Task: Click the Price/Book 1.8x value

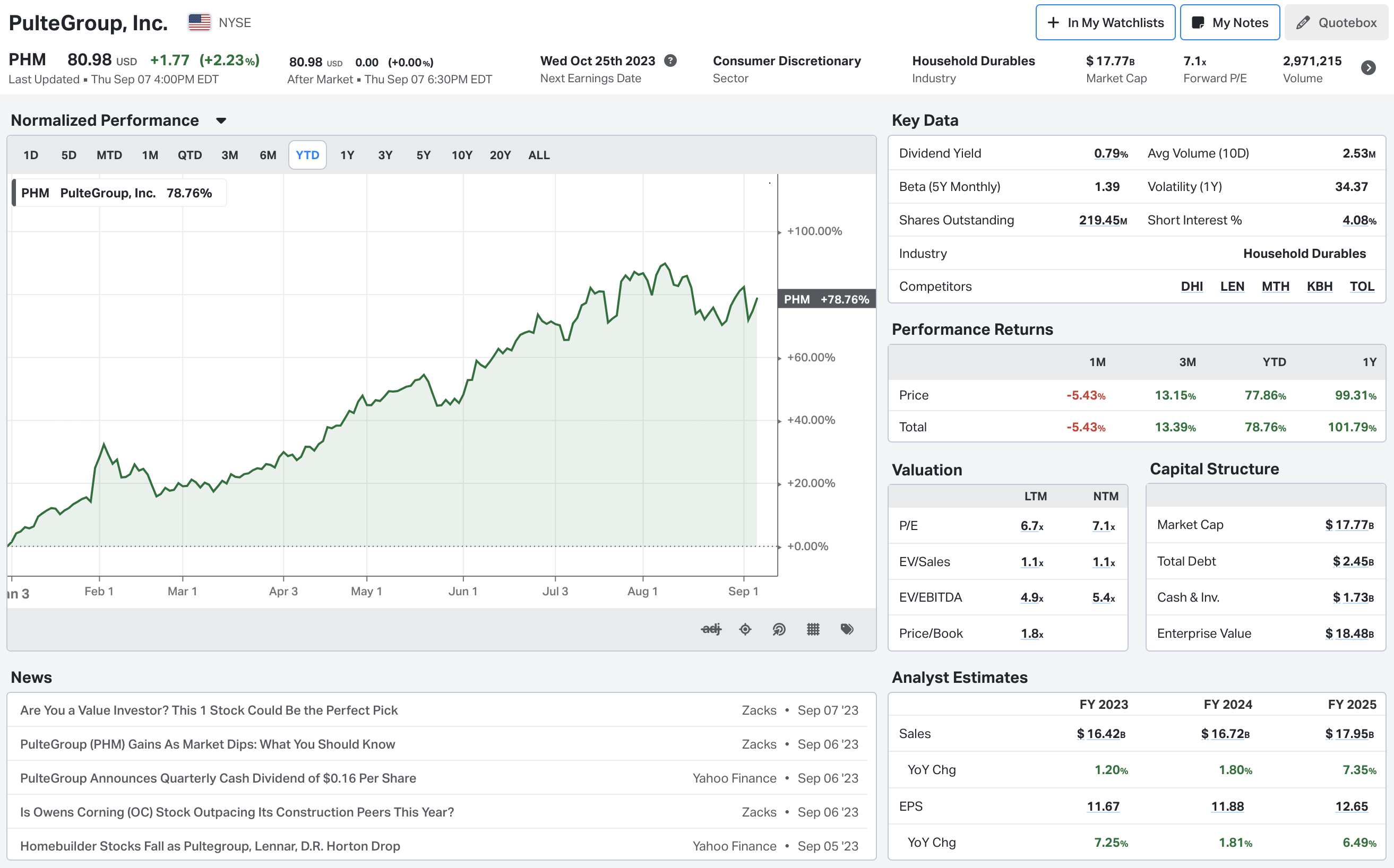Action: (1031, 634)
